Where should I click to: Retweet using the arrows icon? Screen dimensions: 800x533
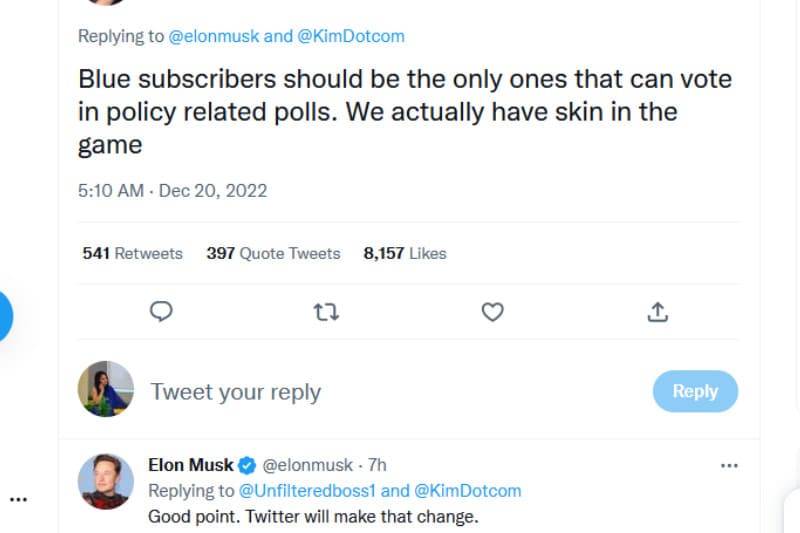pyautogui.click(x=326, y=312)
